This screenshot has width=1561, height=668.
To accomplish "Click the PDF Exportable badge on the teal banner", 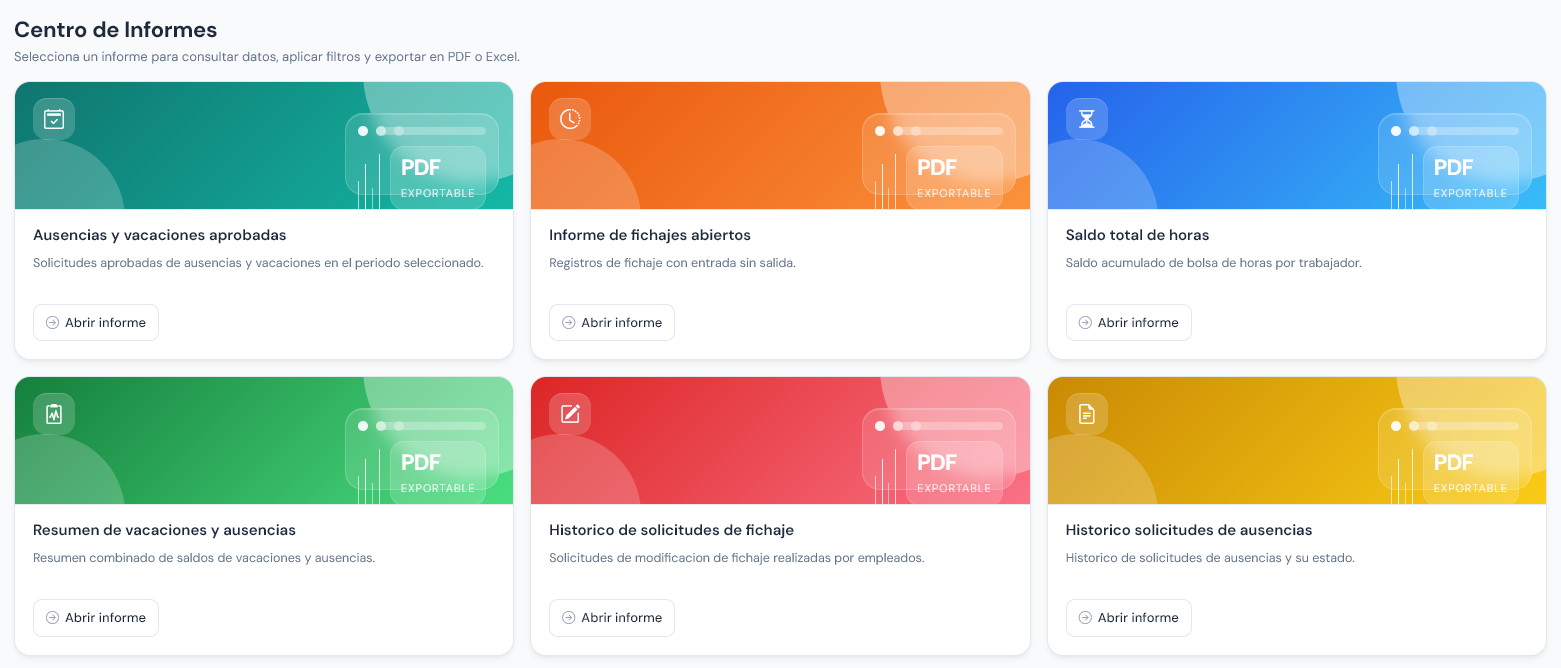I will pos(438,177).
